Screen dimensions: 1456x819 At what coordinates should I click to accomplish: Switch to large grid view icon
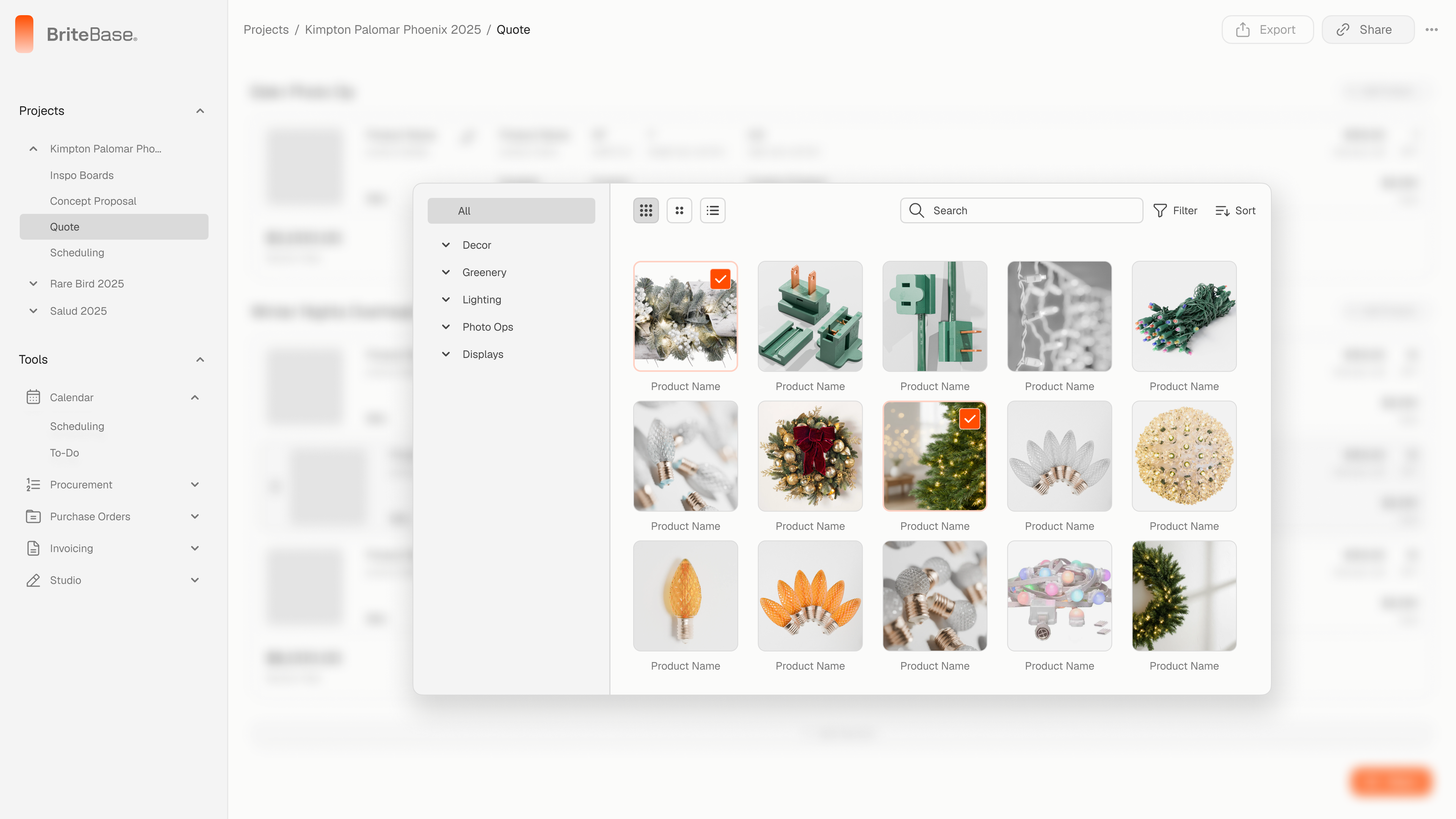point(645,210)
